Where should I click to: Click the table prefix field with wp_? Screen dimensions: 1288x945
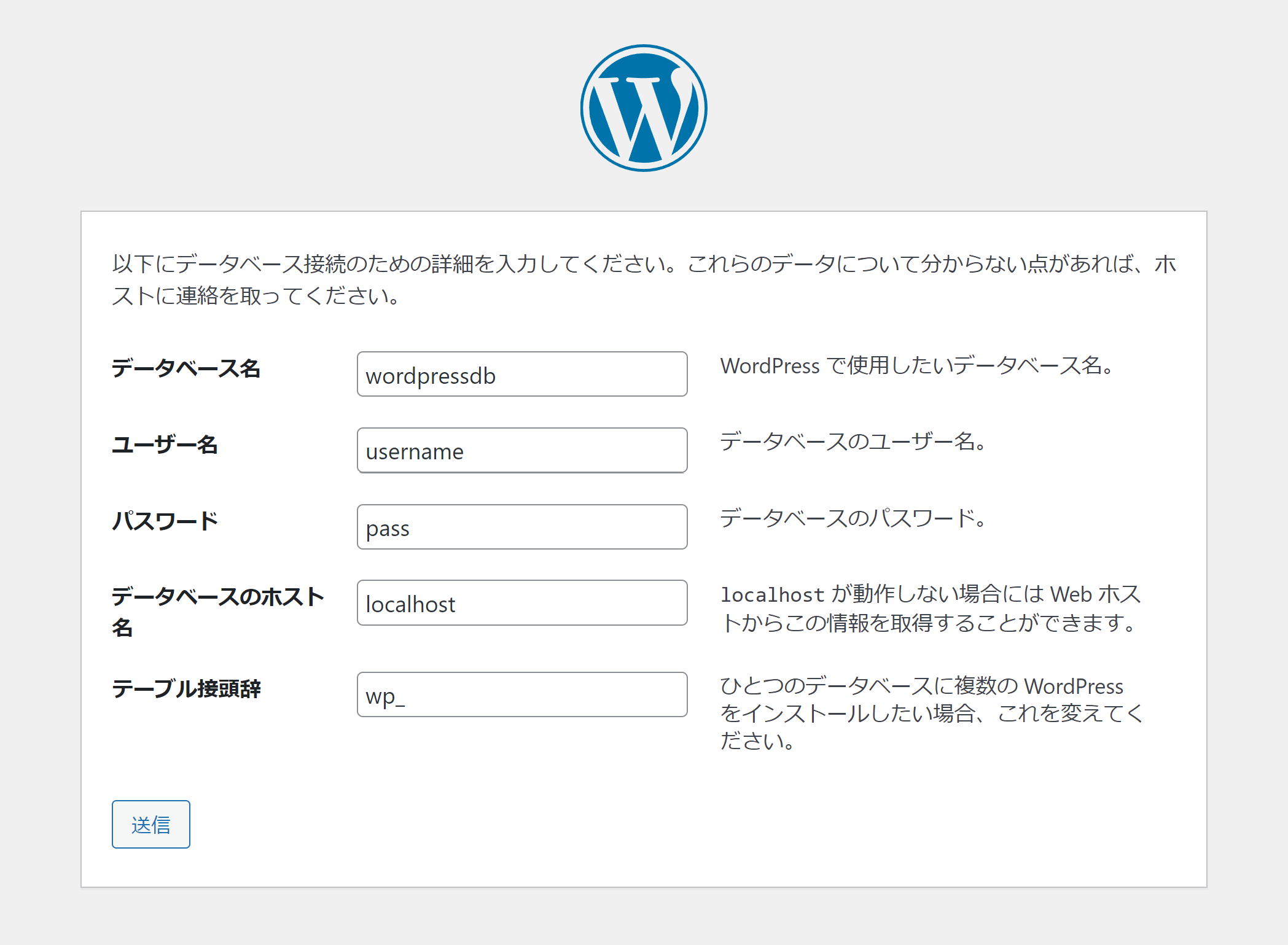[521, 695]
